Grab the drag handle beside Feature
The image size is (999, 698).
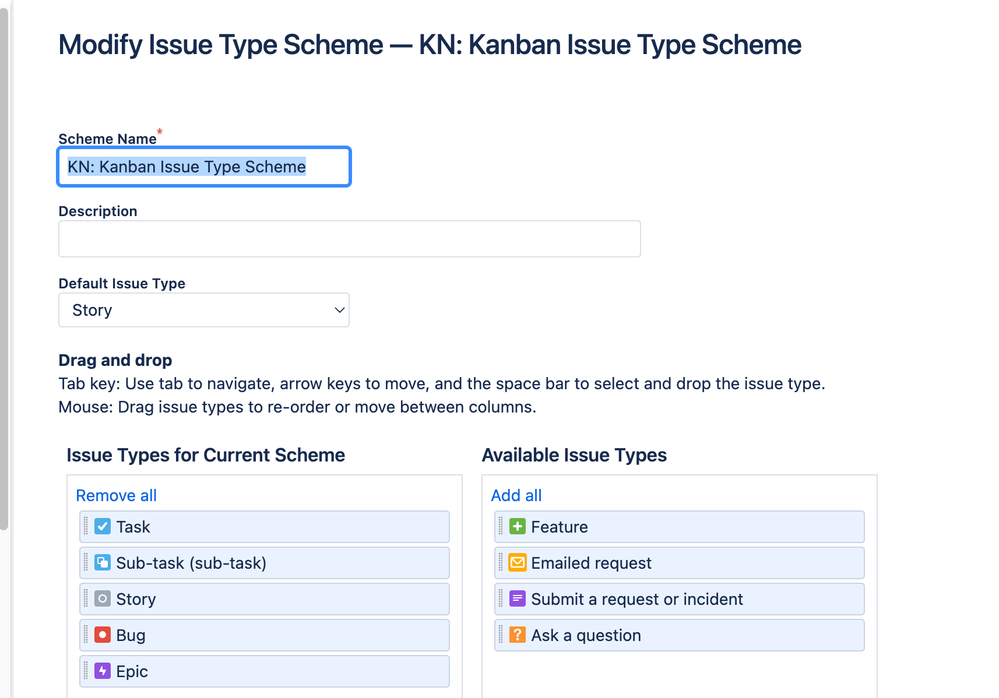501,527
